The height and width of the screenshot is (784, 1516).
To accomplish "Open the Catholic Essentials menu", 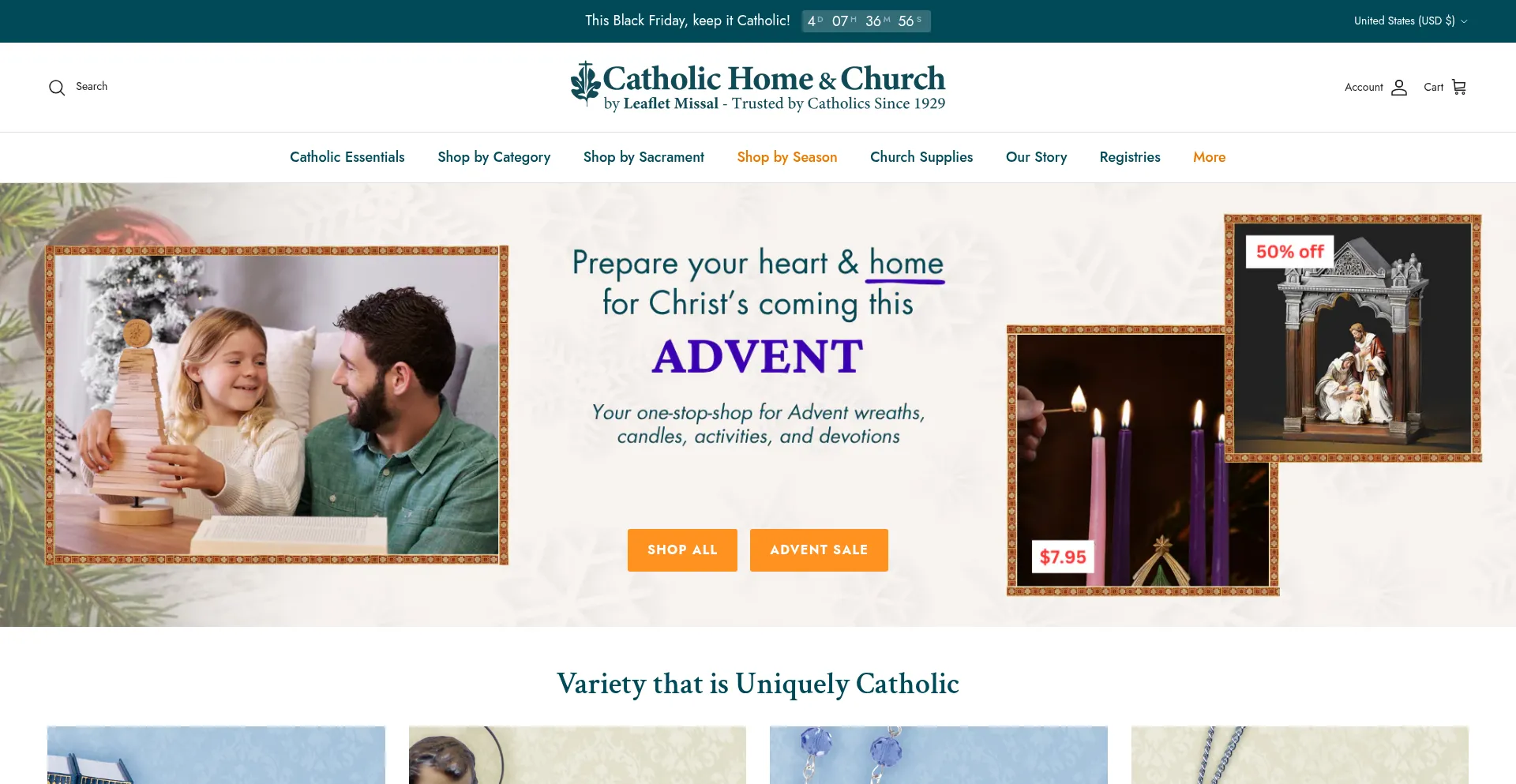I will tap(347, 157).
